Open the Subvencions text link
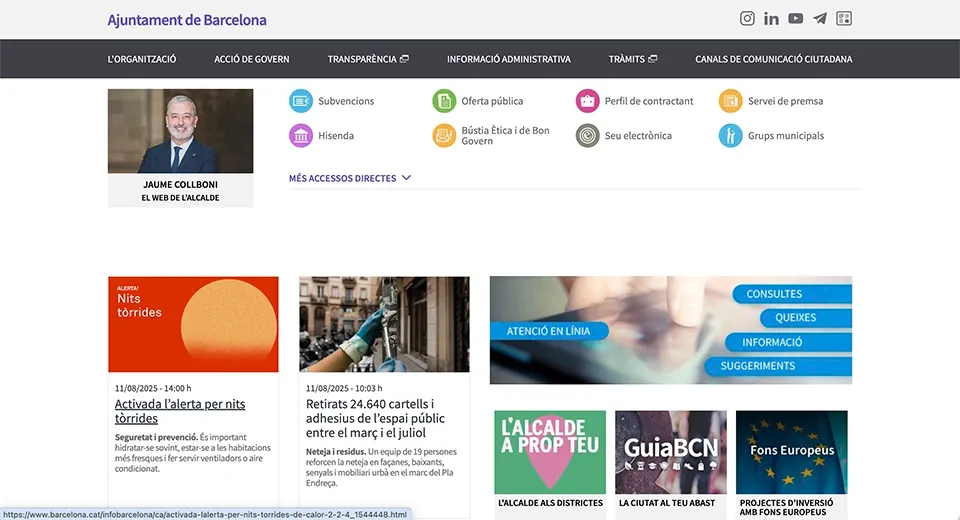Image resolution: width=960 pixels, height=520 pixels. [x=346, y=101]
